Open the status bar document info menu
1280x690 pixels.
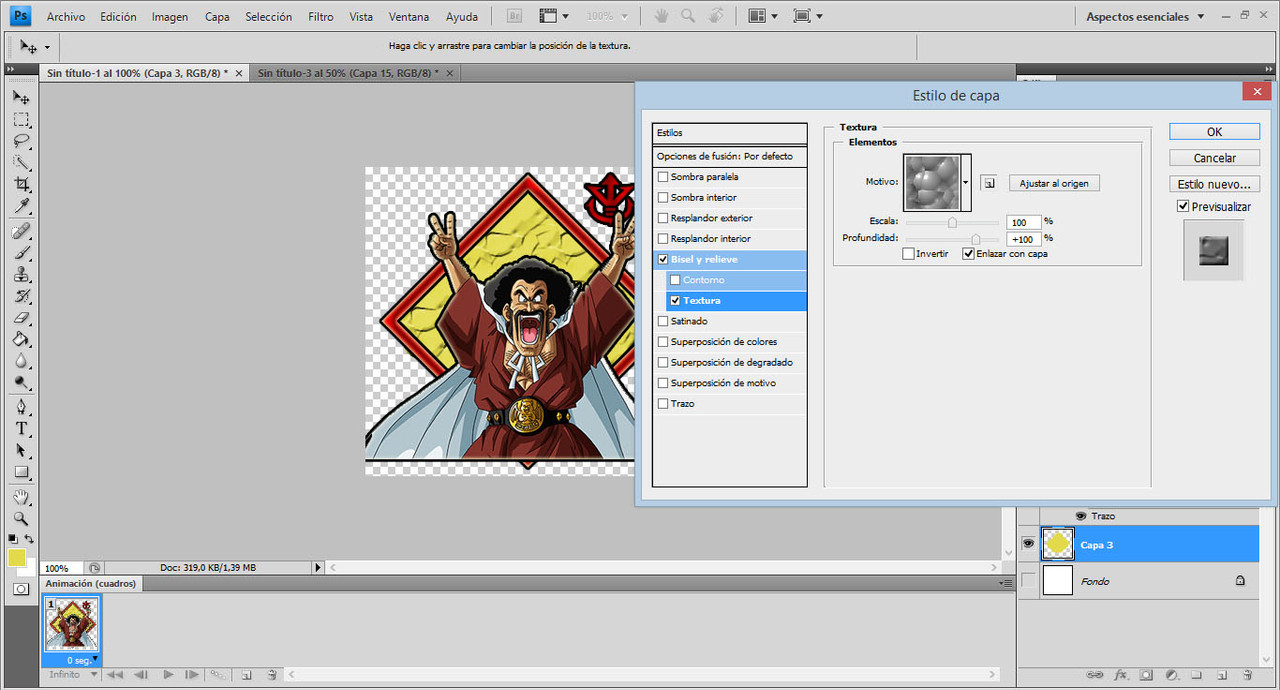pos(319,568)
